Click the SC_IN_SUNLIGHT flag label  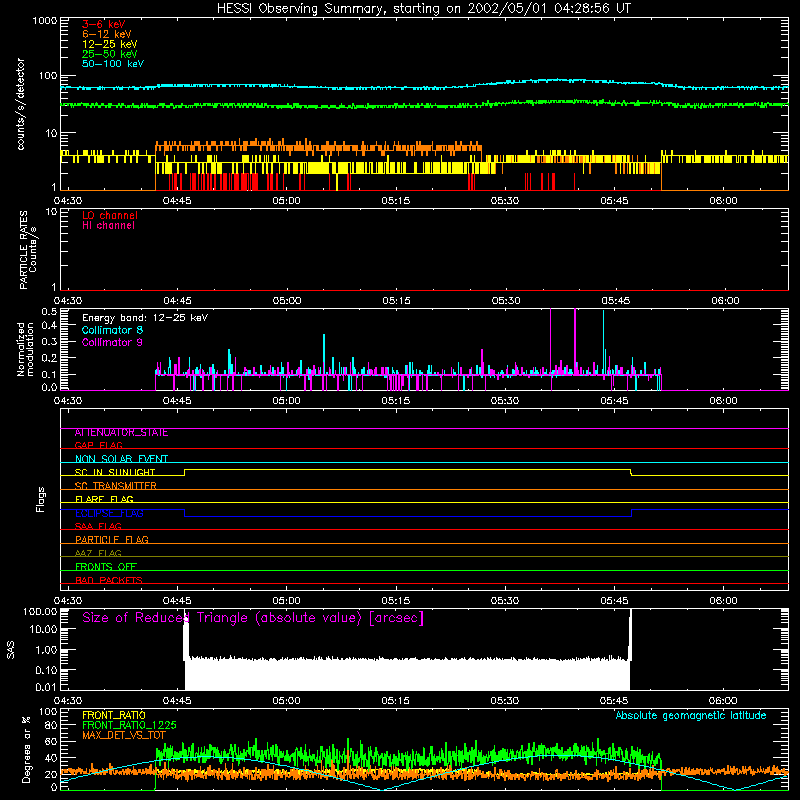click(x=115, y=472)
